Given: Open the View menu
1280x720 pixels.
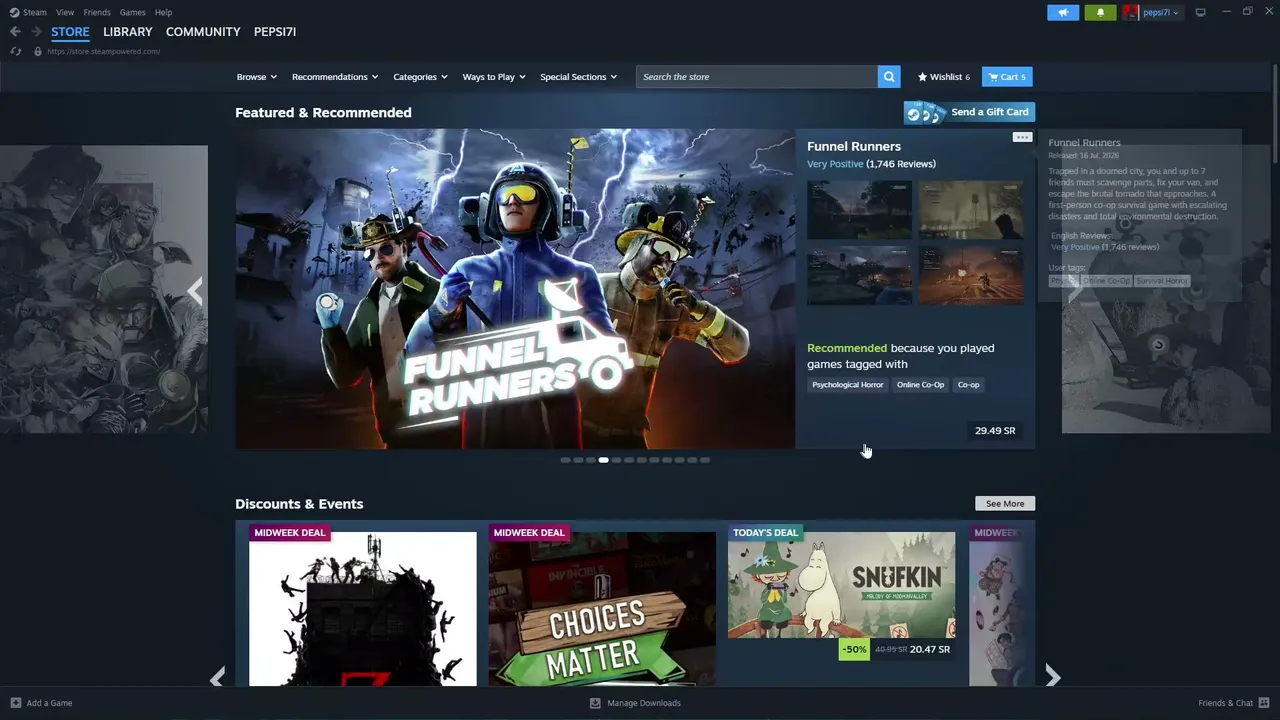Looking at the screenshot, I should tap(65, 12).
